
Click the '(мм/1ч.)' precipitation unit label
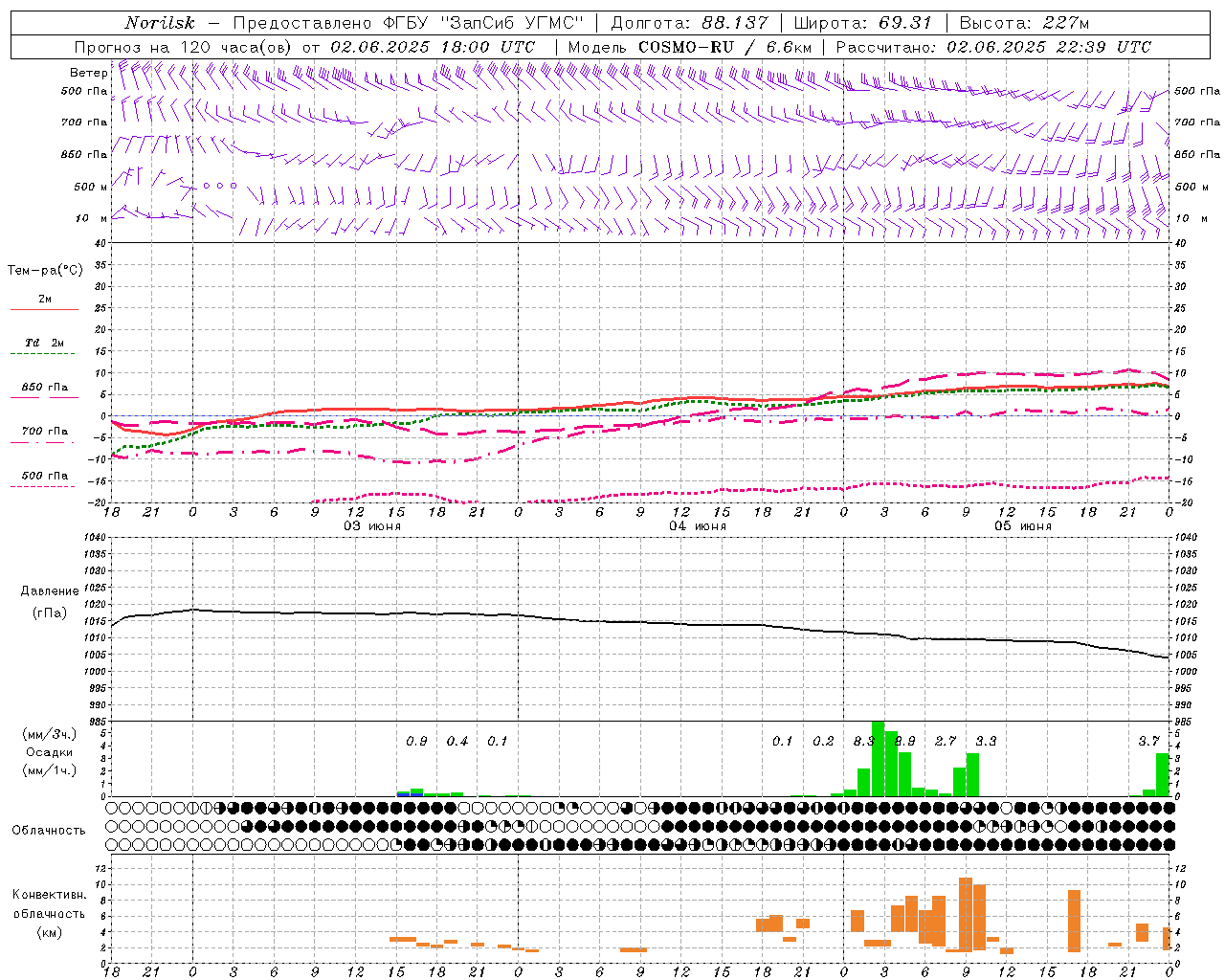point(49,770)
